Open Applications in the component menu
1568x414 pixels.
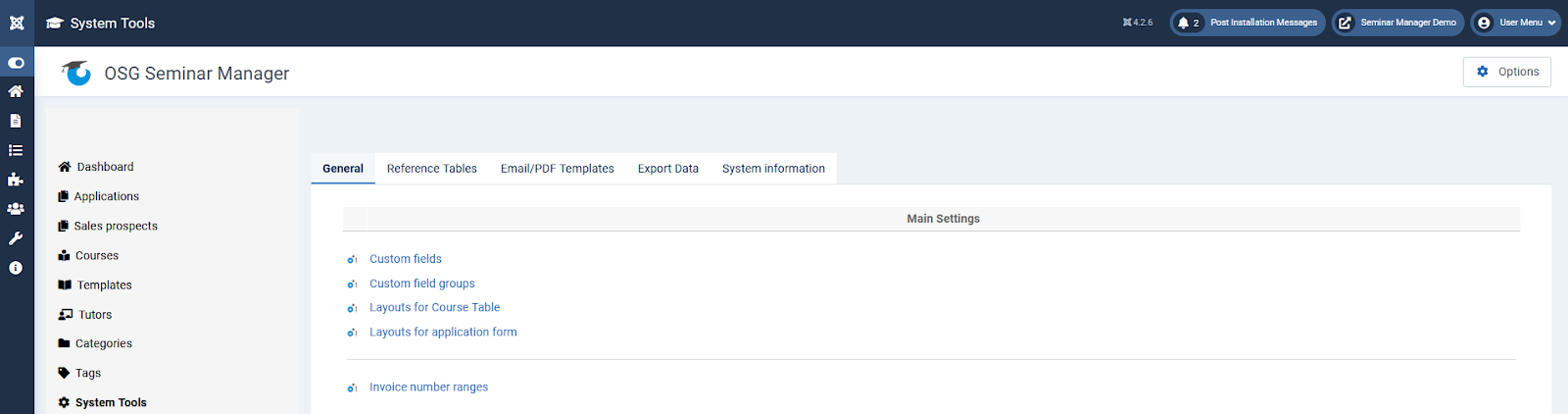pyautogui.click(x=107, y=196)
